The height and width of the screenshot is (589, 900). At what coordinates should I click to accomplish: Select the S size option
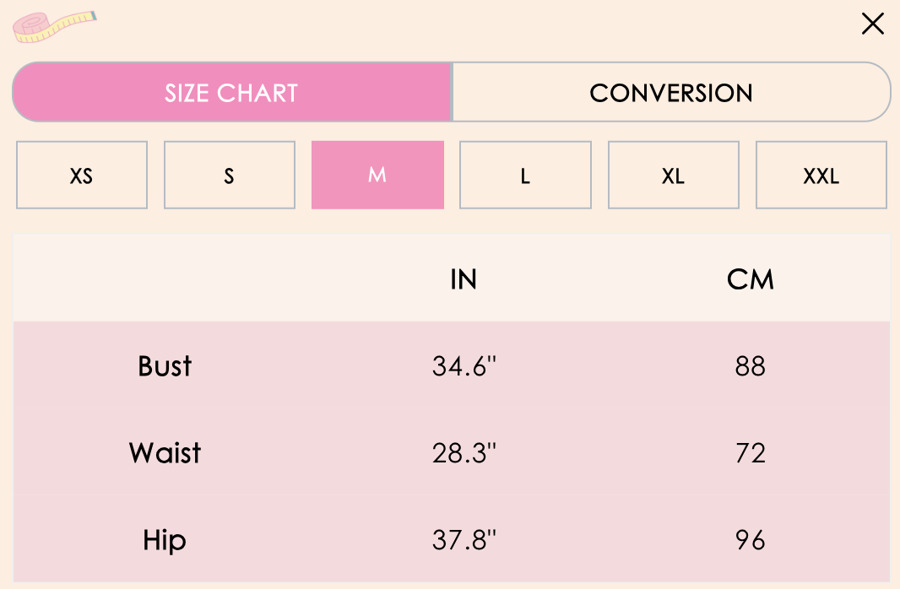229,176
